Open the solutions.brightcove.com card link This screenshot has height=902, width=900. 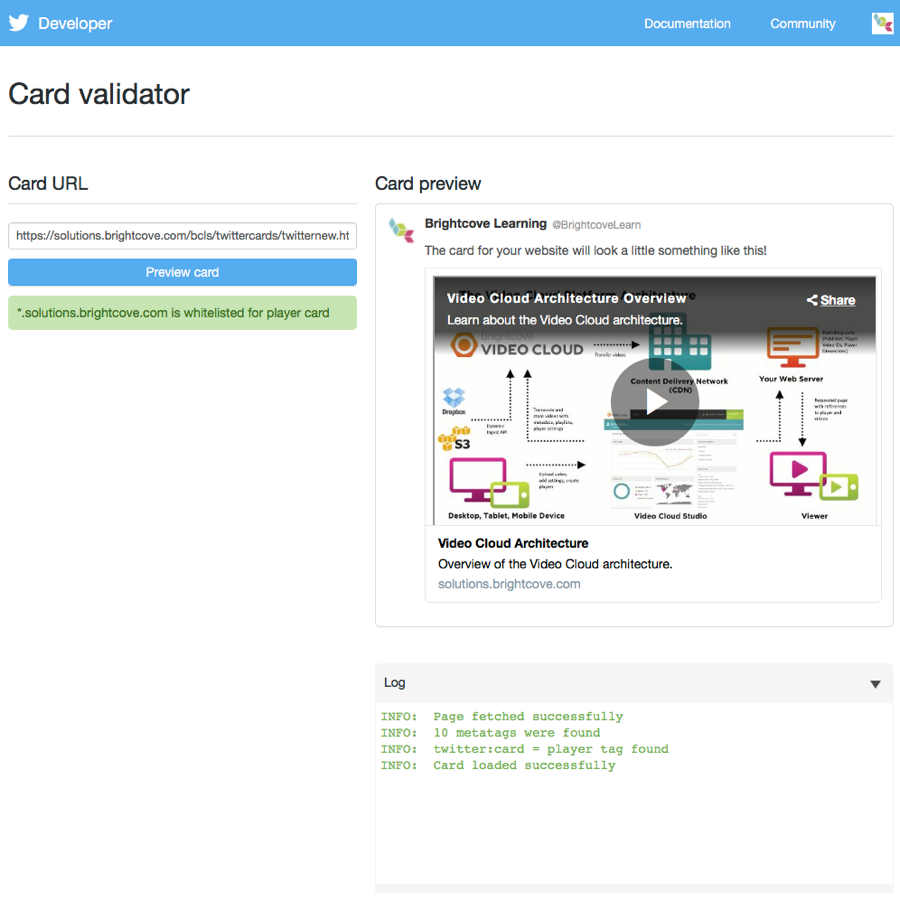(x=509, y=584)
